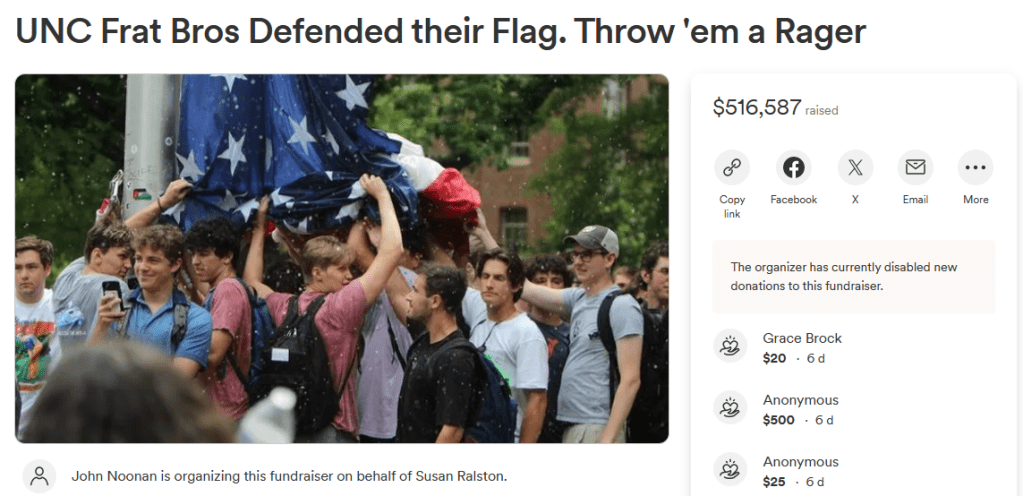Click the fundraiser title heading
Image resolution: width=1023 pixels, height=496 pixels.
point(440,32)
